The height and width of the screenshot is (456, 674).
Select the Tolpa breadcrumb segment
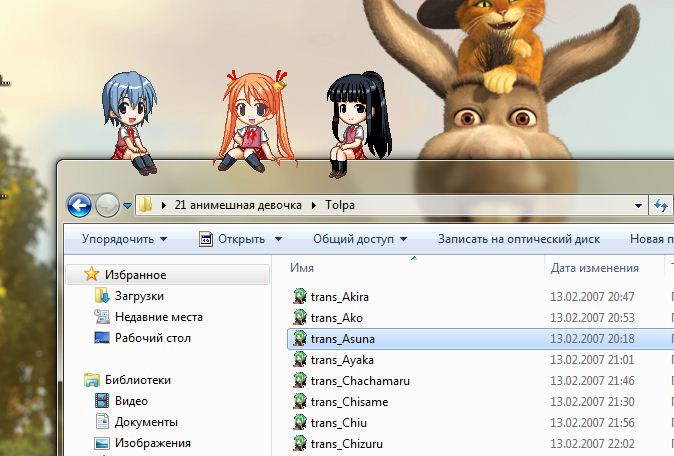[340, 205]
